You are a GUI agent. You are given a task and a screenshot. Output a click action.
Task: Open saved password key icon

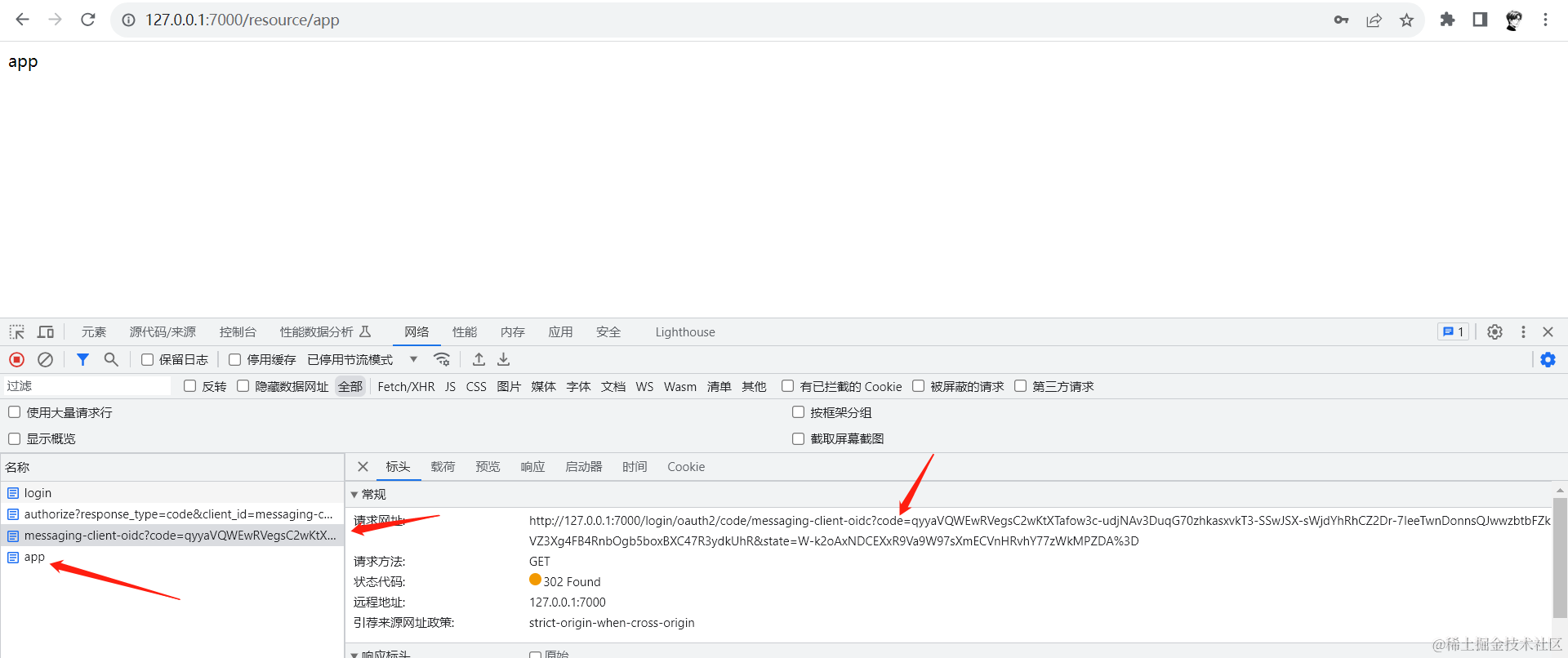pyautogui.click(x=1341, y=20)
